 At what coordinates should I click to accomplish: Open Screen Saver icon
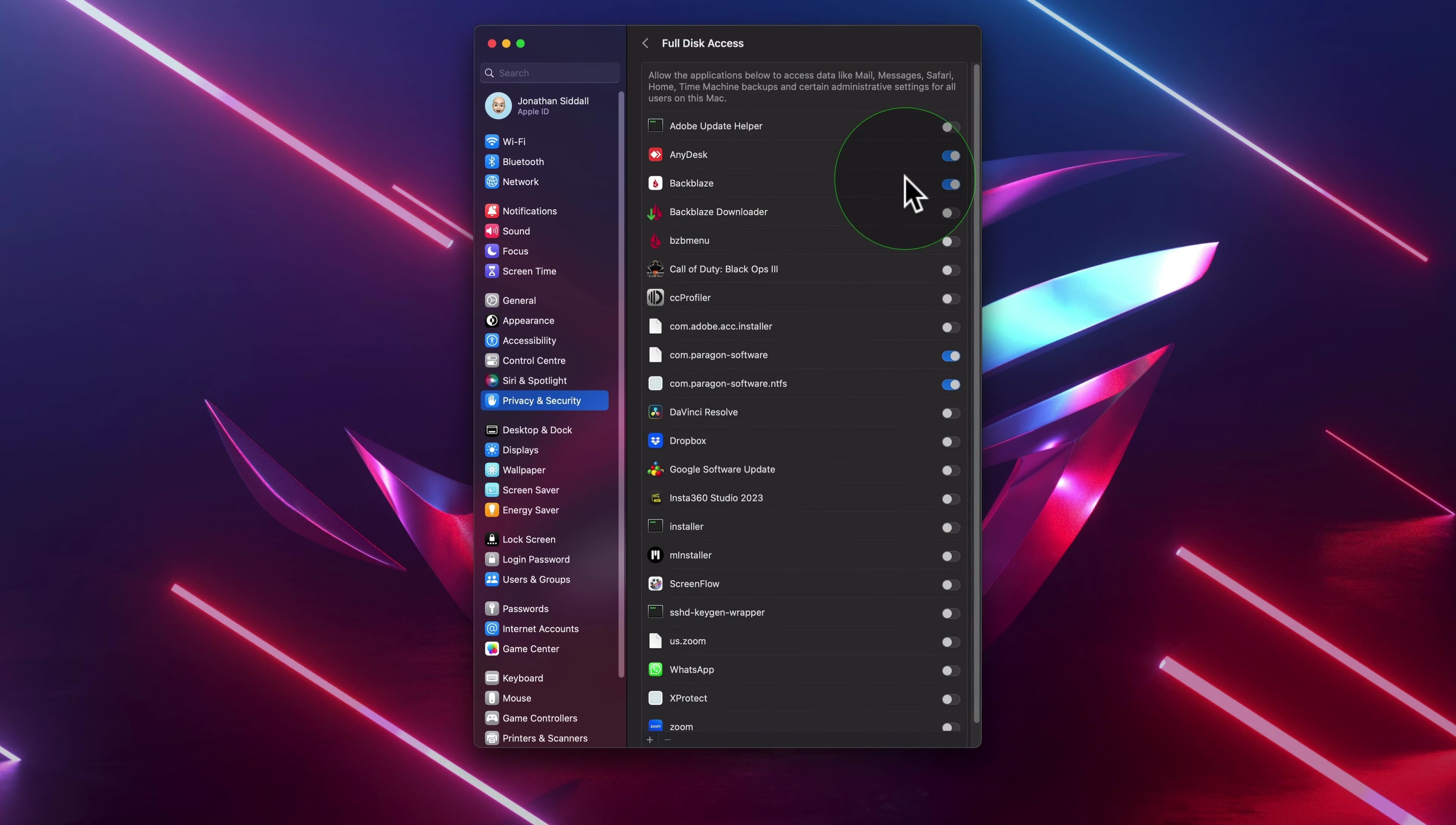click(x=492, y=490)
